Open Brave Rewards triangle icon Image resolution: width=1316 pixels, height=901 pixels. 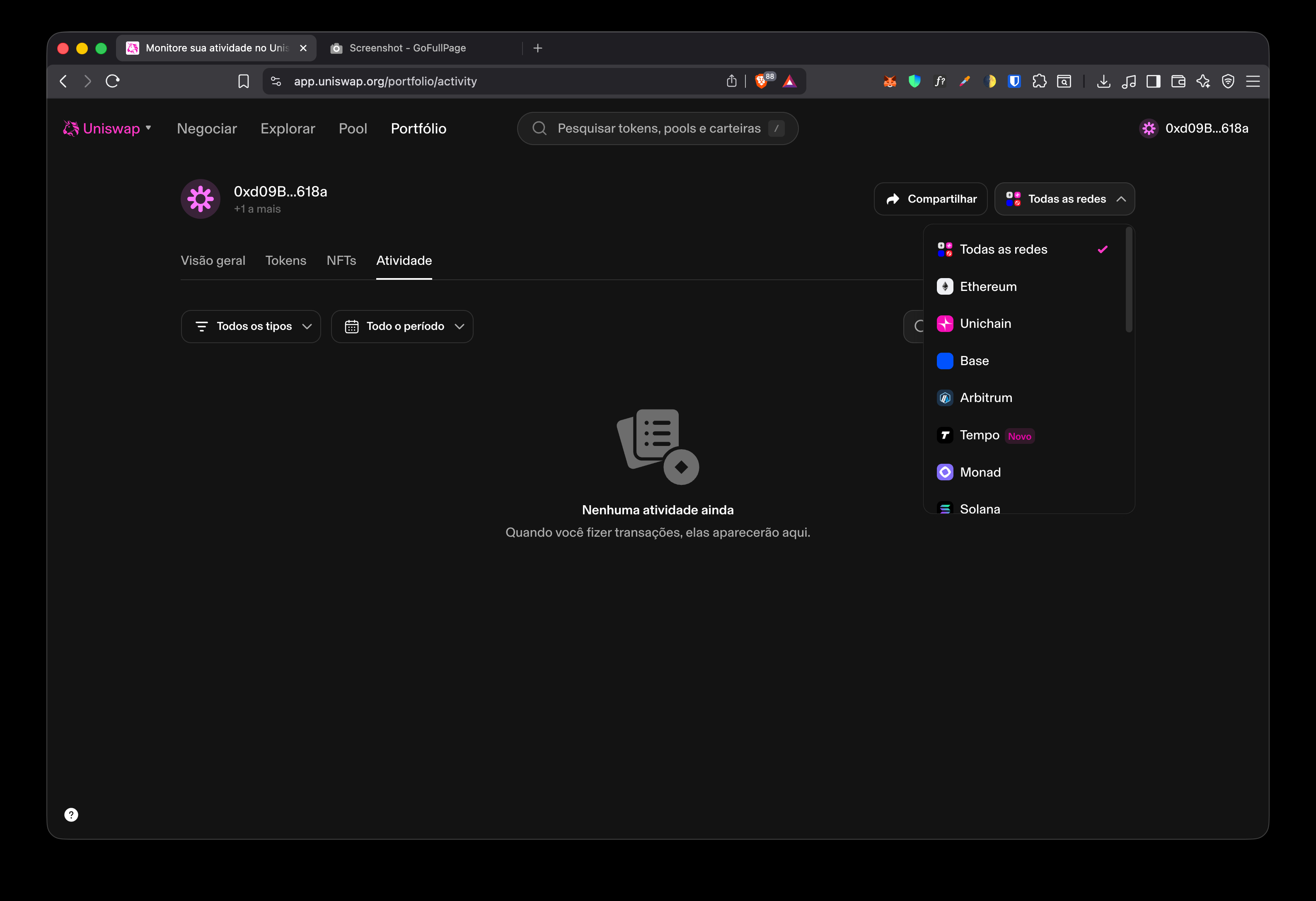click(789, 82)
